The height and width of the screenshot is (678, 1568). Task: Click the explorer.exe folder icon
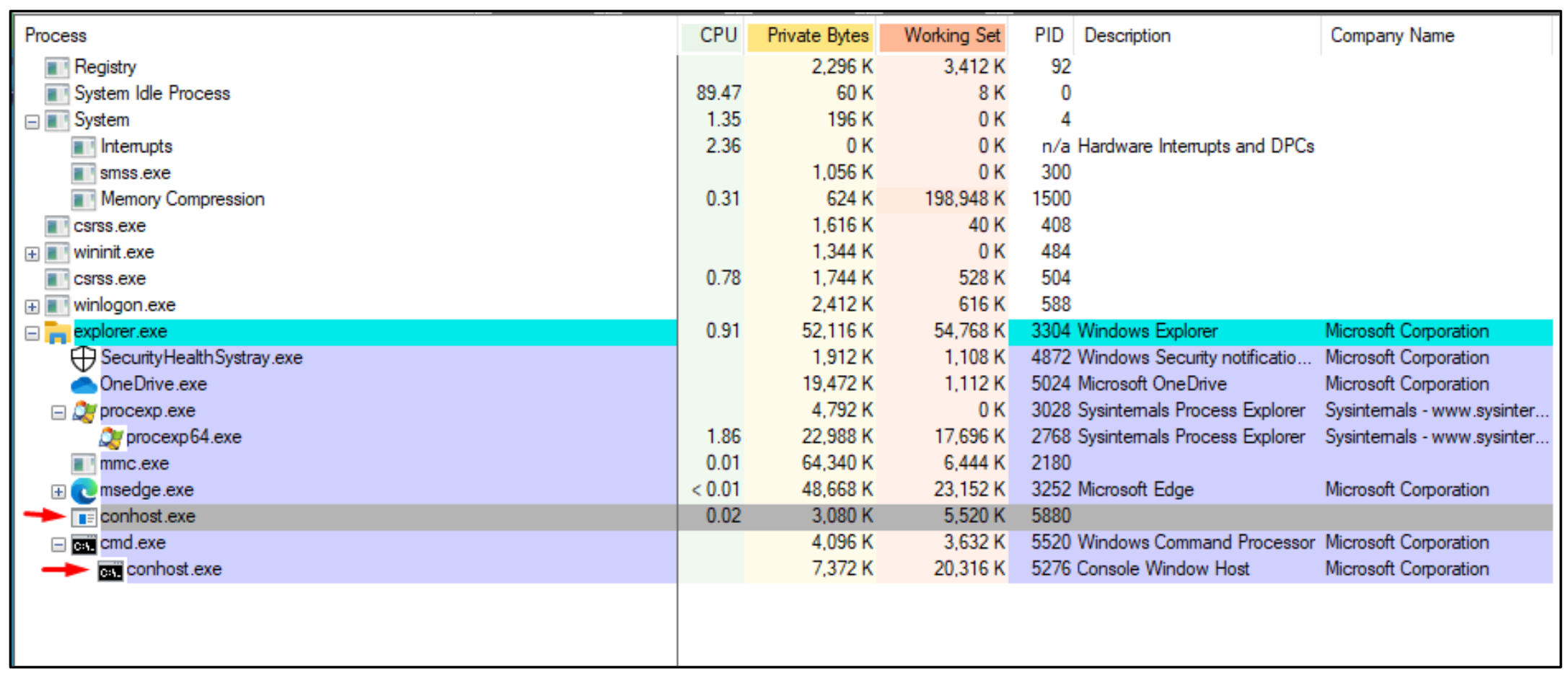click(x=57, y=333)
